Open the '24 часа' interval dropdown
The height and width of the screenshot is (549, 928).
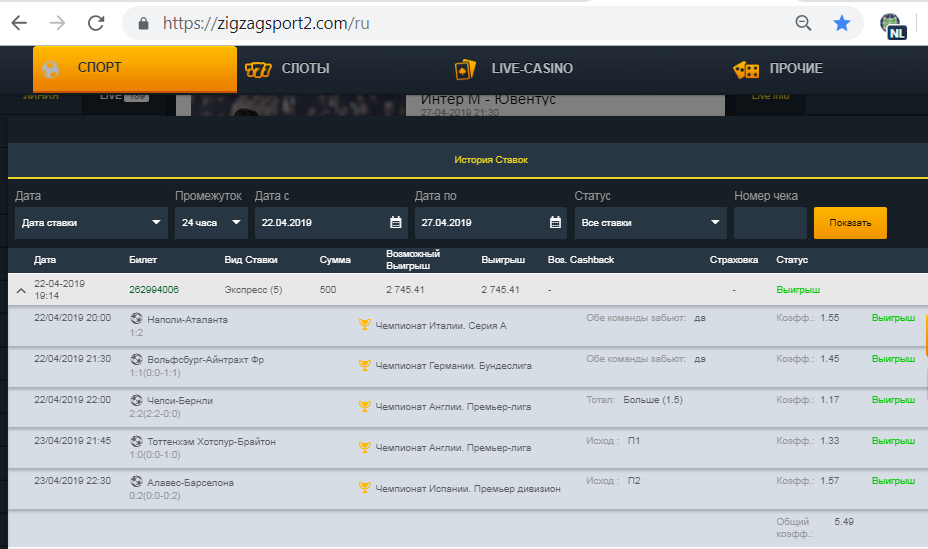210,223
